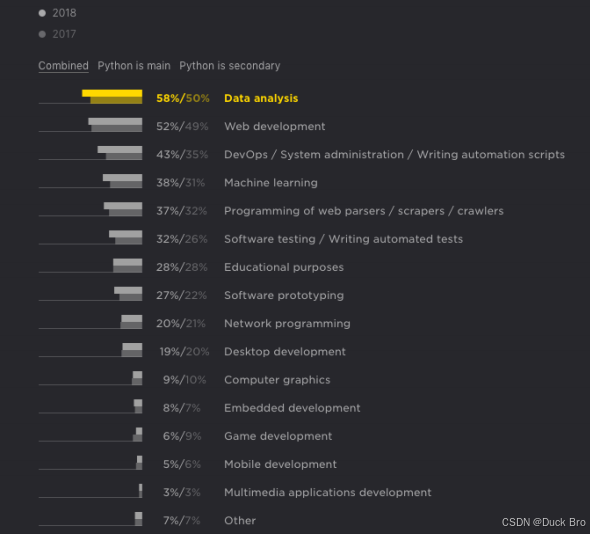590x534 pixels.
Task: Click the Game development label
Action: [278, 436]
